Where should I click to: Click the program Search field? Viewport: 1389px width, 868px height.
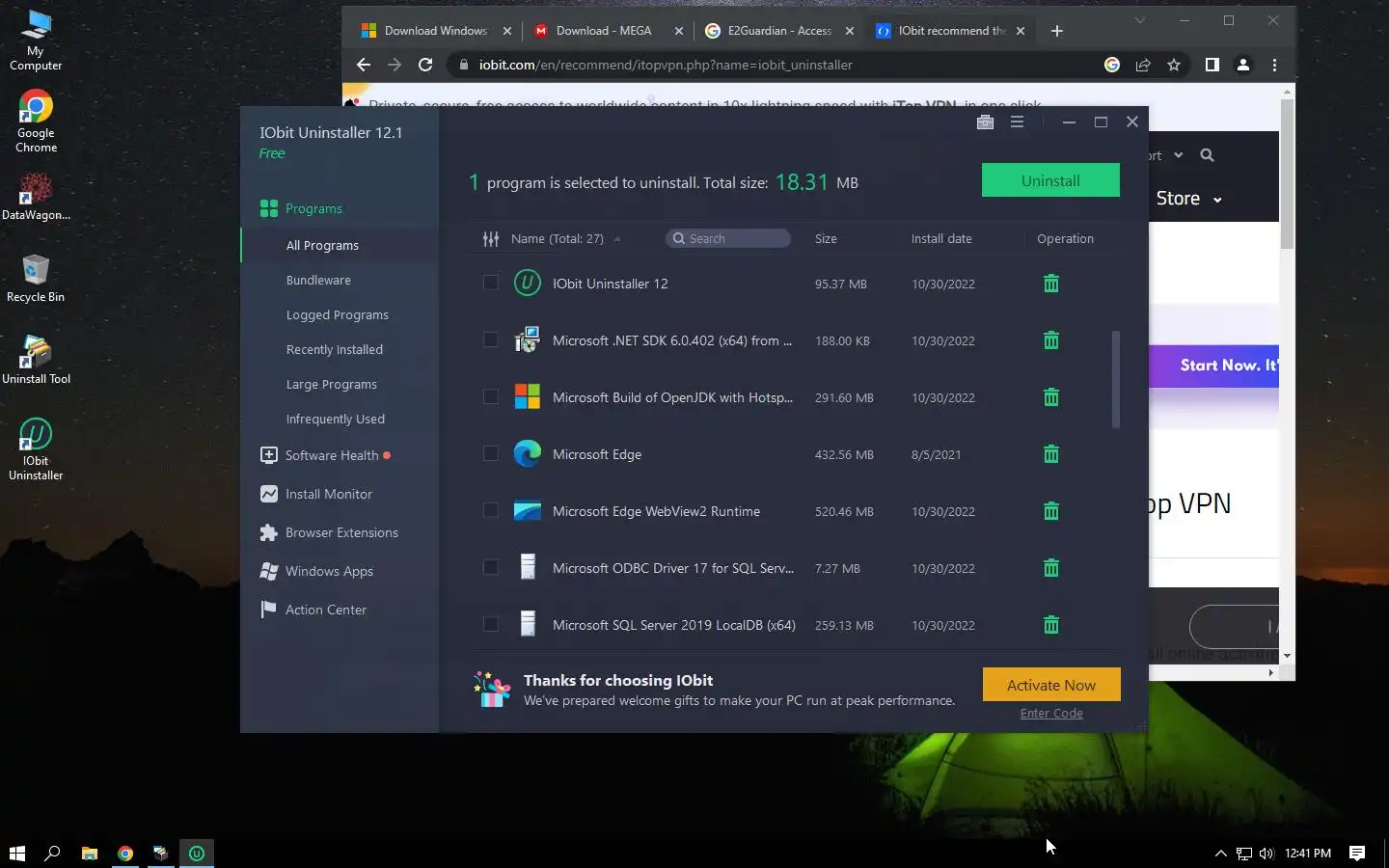(x=728, y=238)
